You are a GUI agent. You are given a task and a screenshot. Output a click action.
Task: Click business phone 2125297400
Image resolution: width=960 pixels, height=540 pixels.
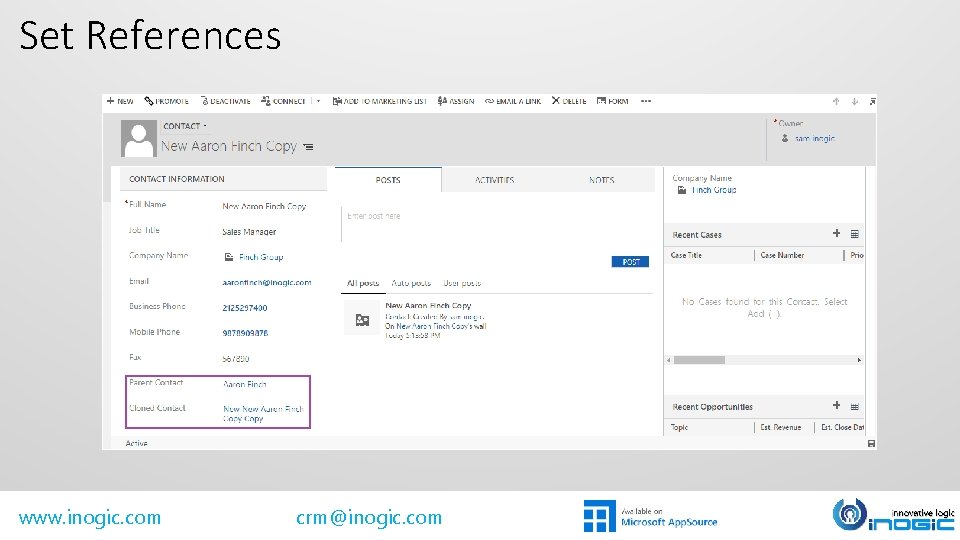[245, 308]
